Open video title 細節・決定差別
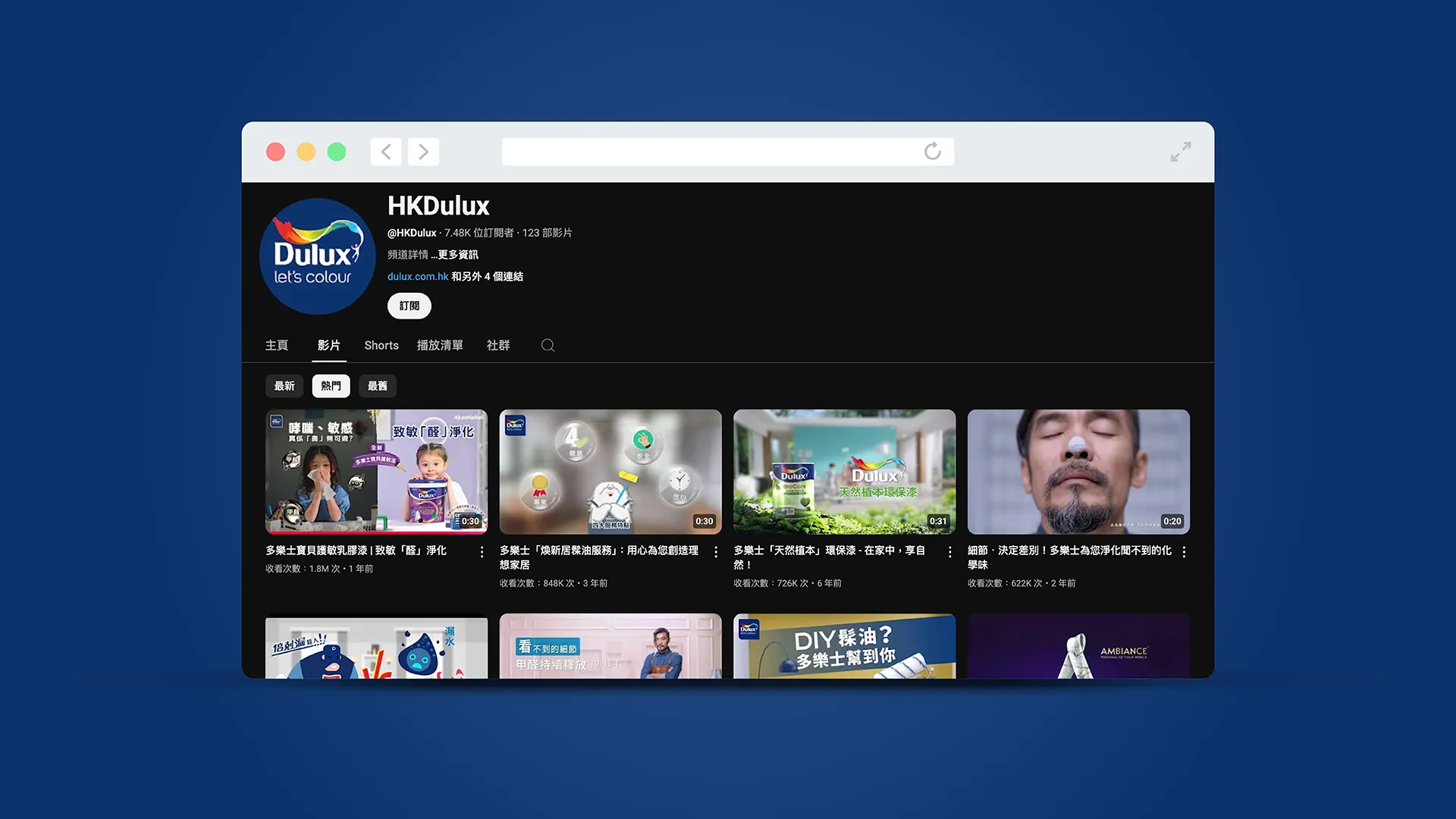Image resolution: width=1456 pixels, height=819 pixels. pos(1069,557)
